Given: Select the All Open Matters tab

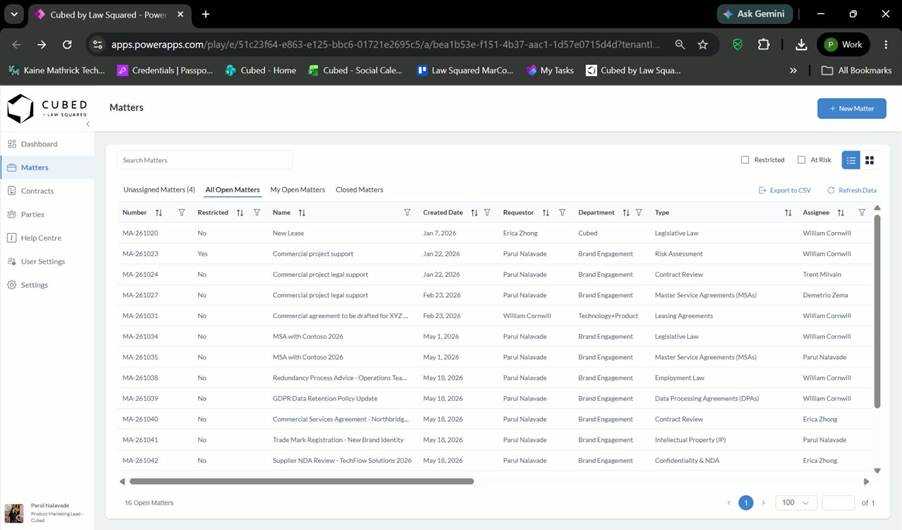Looking at the screenshot, I should pyautogui.click(x=232, y=190).
